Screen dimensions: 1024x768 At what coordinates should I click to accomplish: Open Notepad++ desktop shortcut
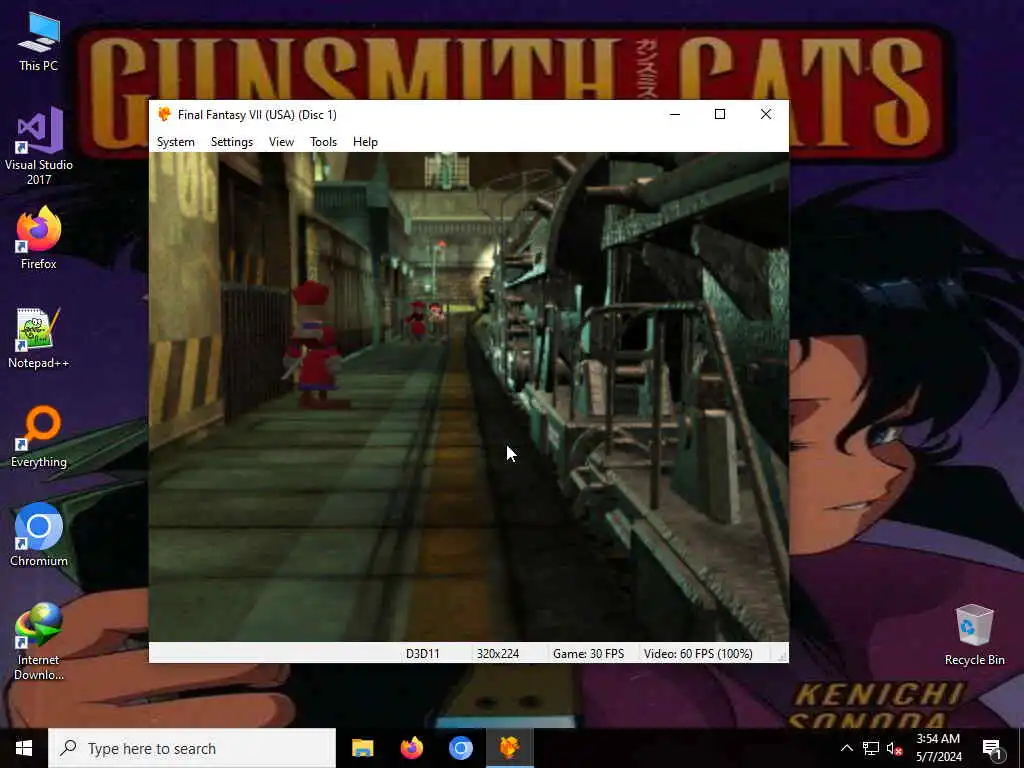point(39,338)
